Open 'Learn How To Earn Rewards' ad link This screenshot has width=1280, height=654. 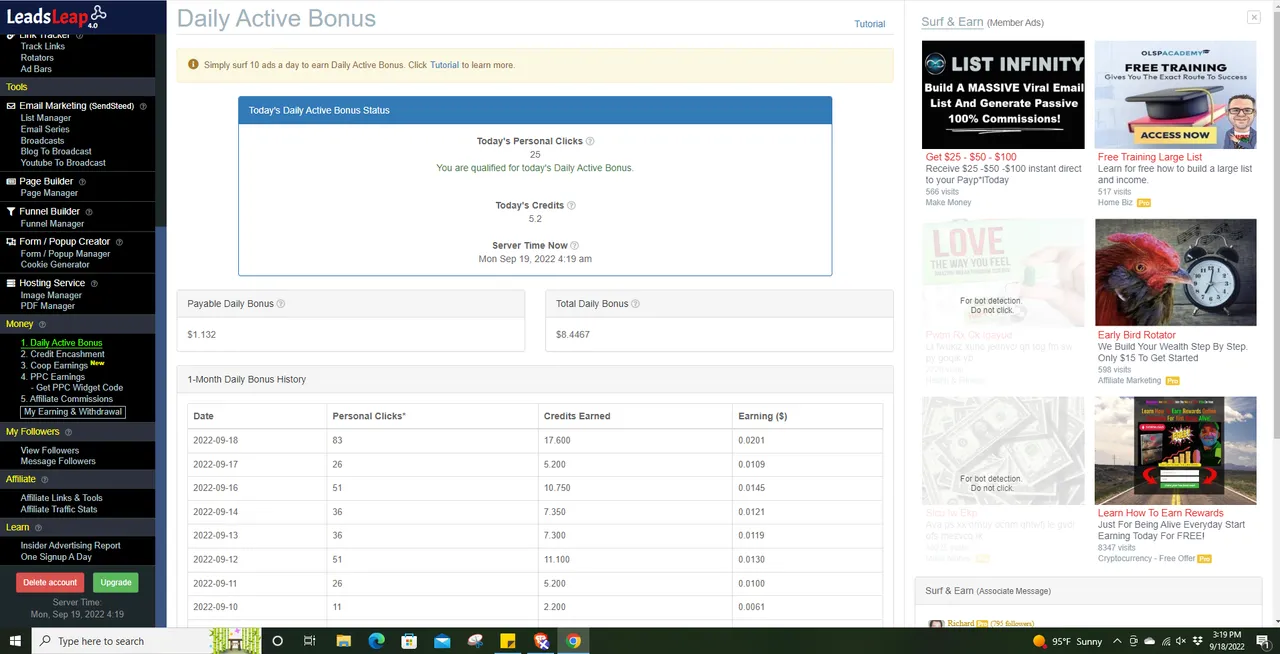pos(1161,513)
